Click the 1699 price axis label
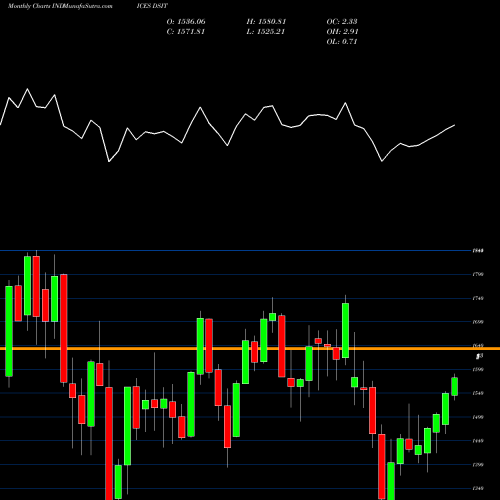Viewport: 500px width, 500px height. pos(478,322)
